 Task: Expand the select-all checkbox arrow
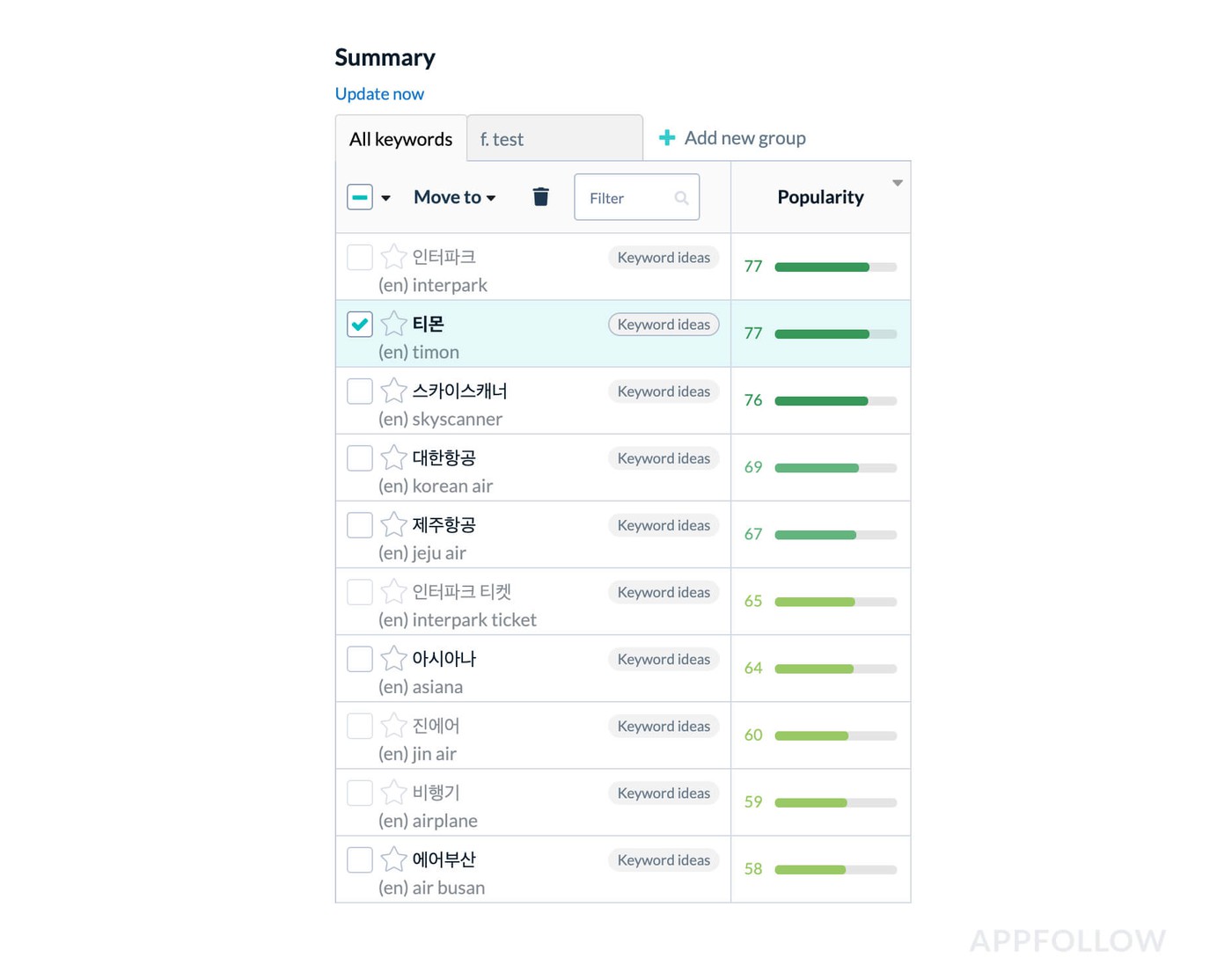(x=385, y=198)
